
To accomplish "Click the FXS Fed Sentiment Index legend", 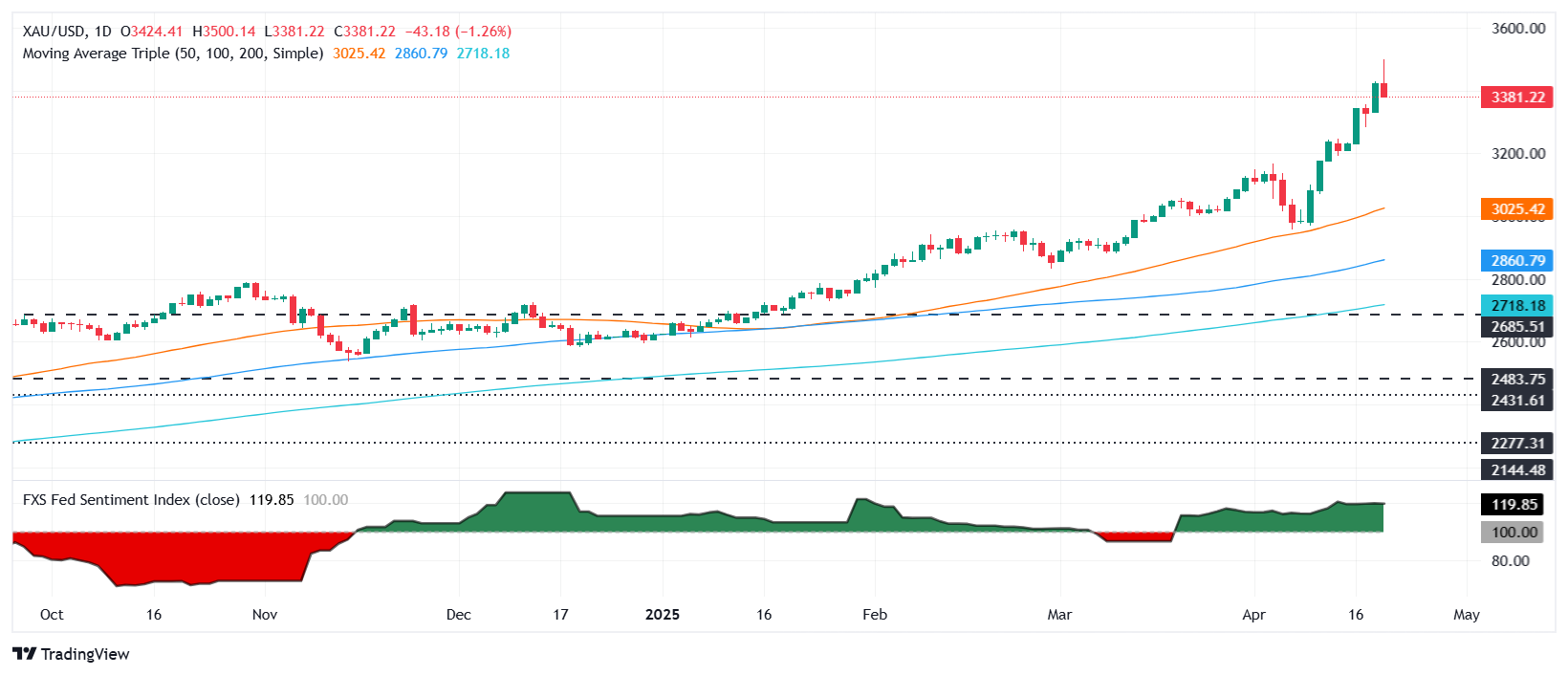I will point(131,500).
